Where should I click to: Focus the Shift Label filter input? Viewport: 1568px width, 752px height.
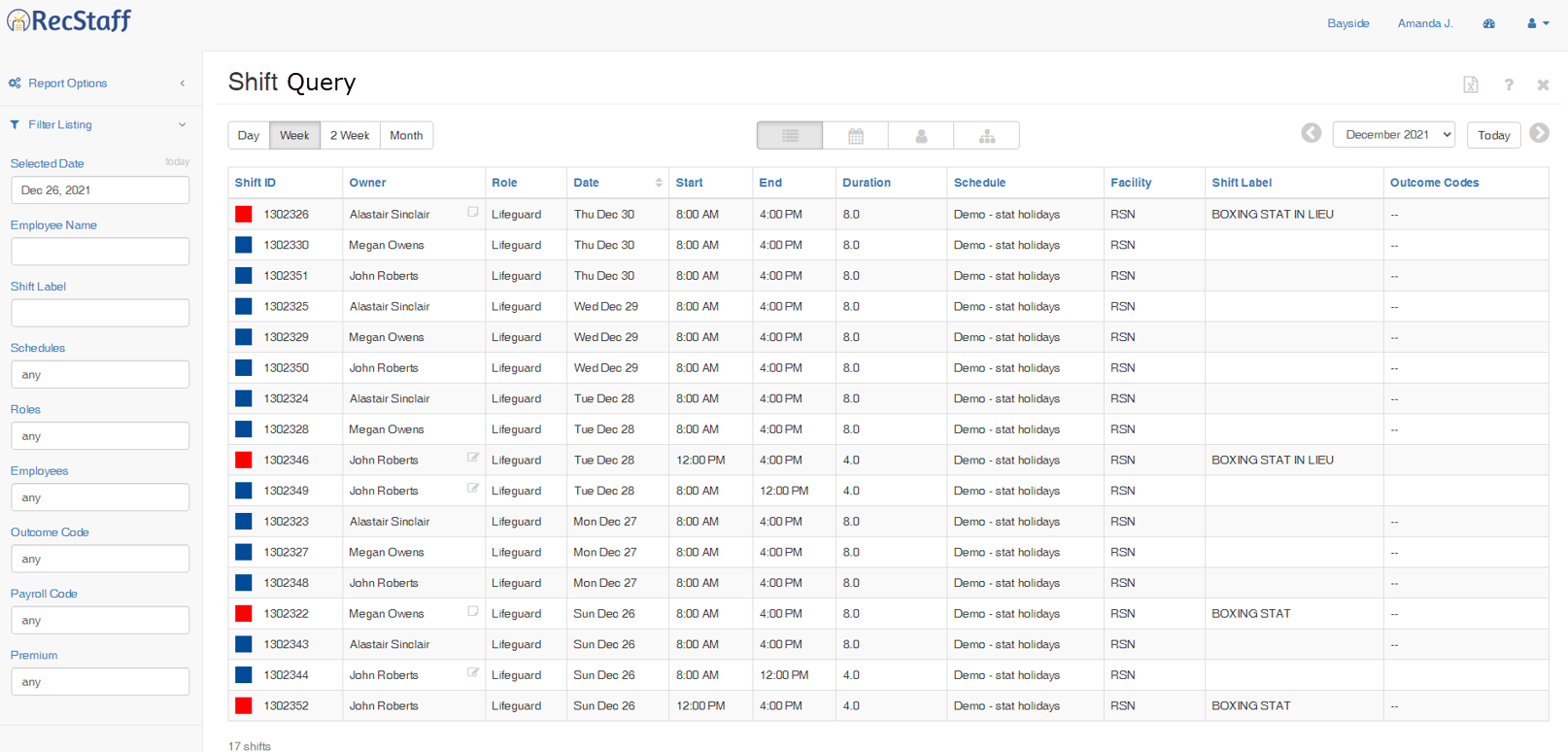(x=100, y=313)
